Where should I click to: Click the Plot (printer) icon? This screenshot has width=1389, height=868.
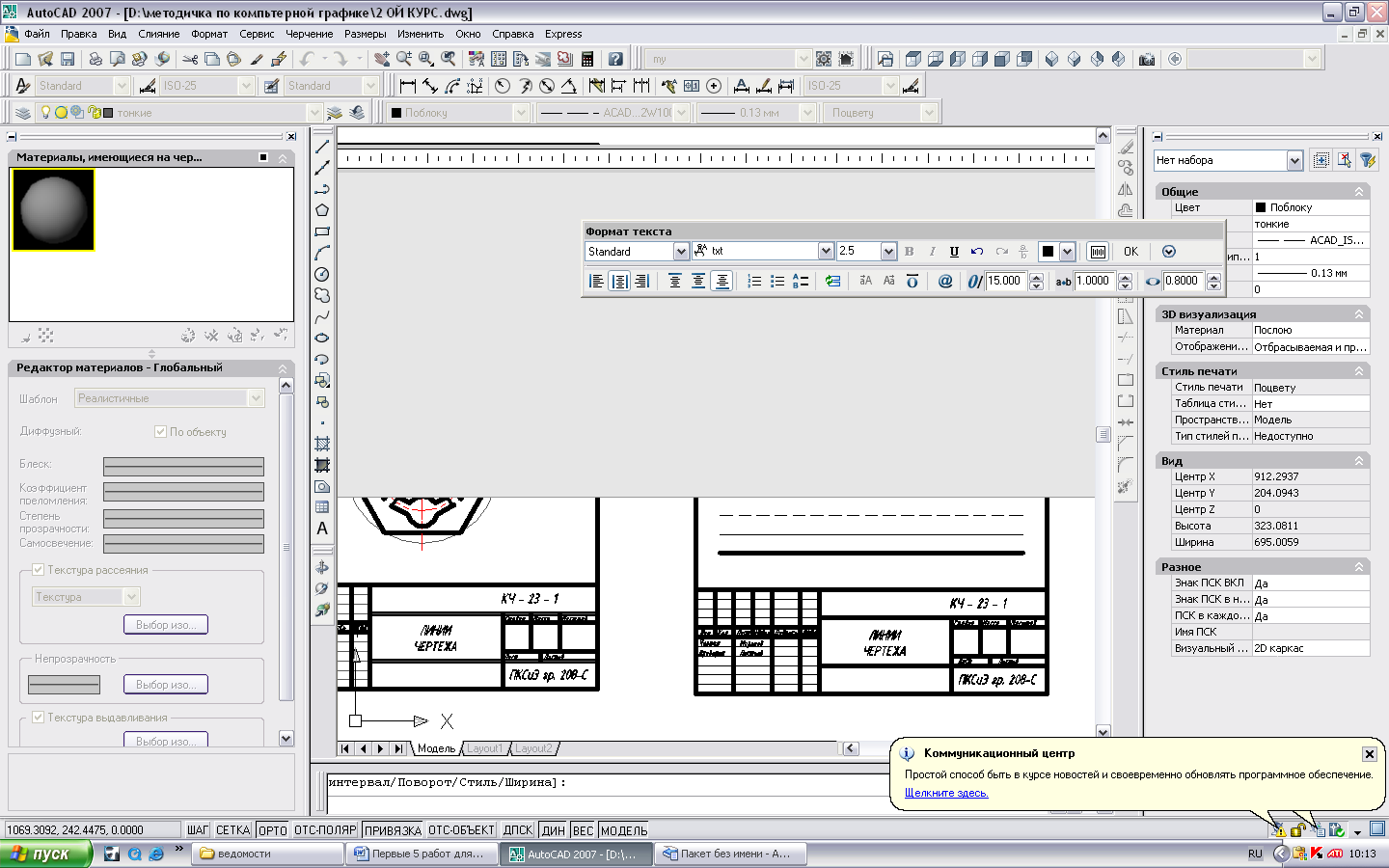coord(95,59)
